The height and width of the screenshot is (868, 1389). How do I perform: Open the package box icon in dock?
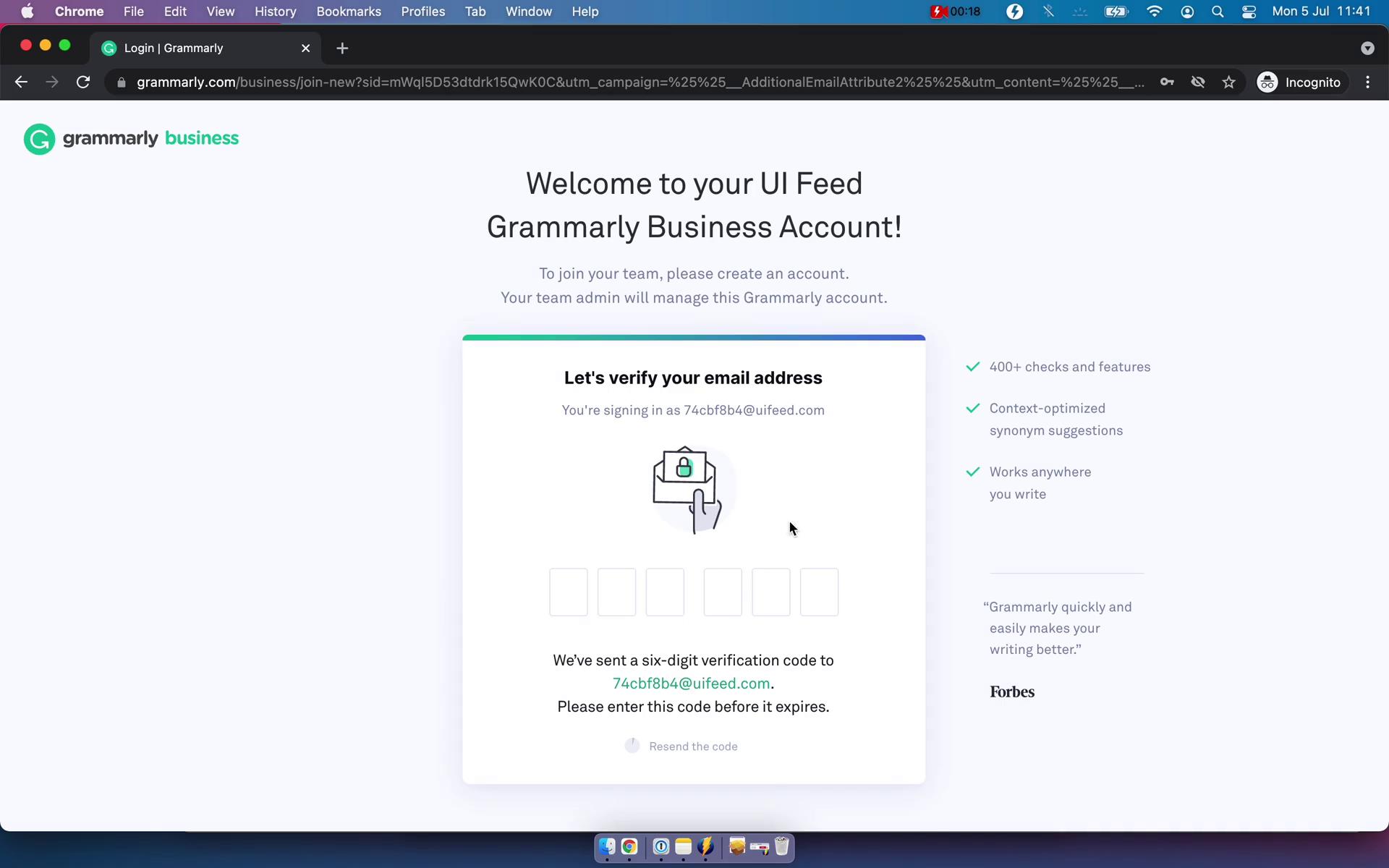[737, 846]
